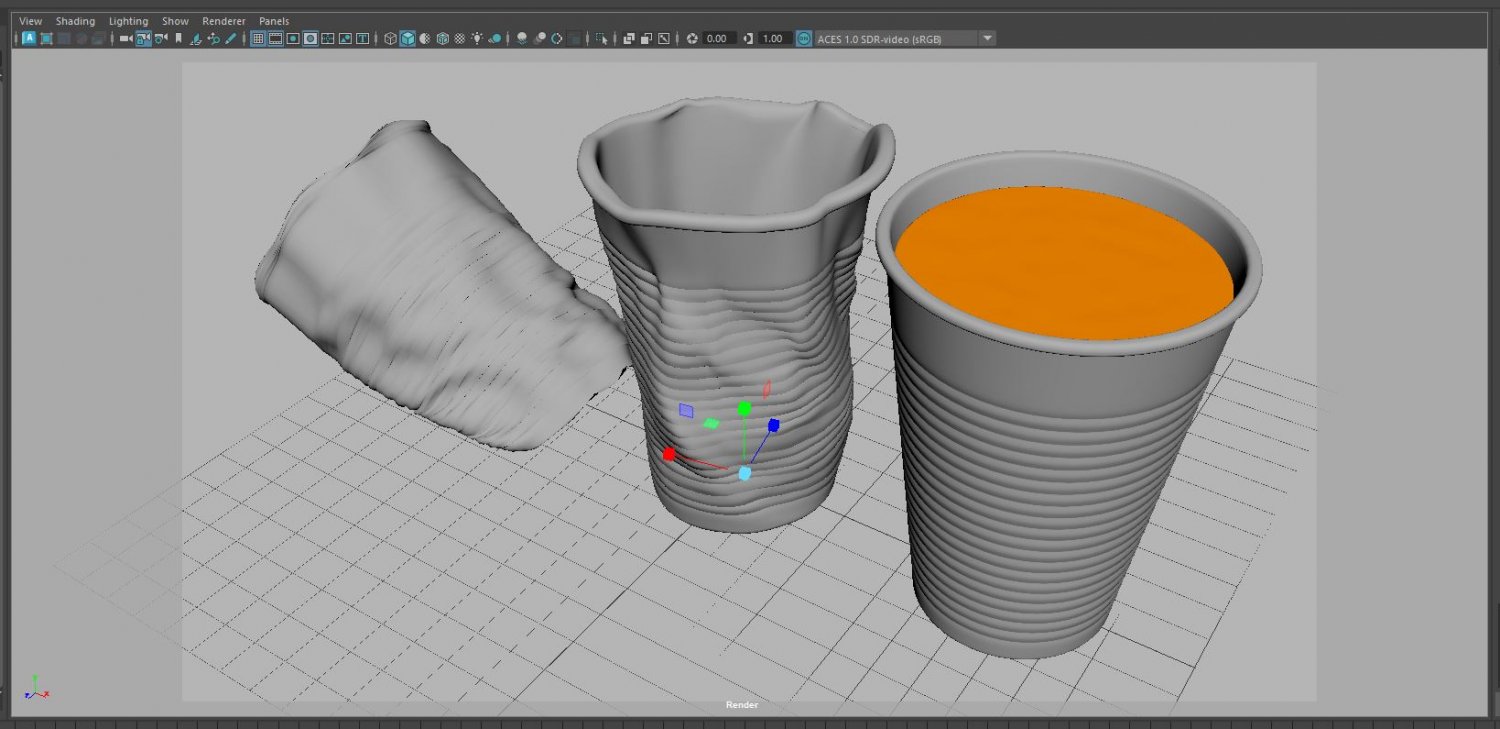Screen dimensions: 1500x729
Task: Select the Wireframe display cube icon
Action: coord(391,39)
